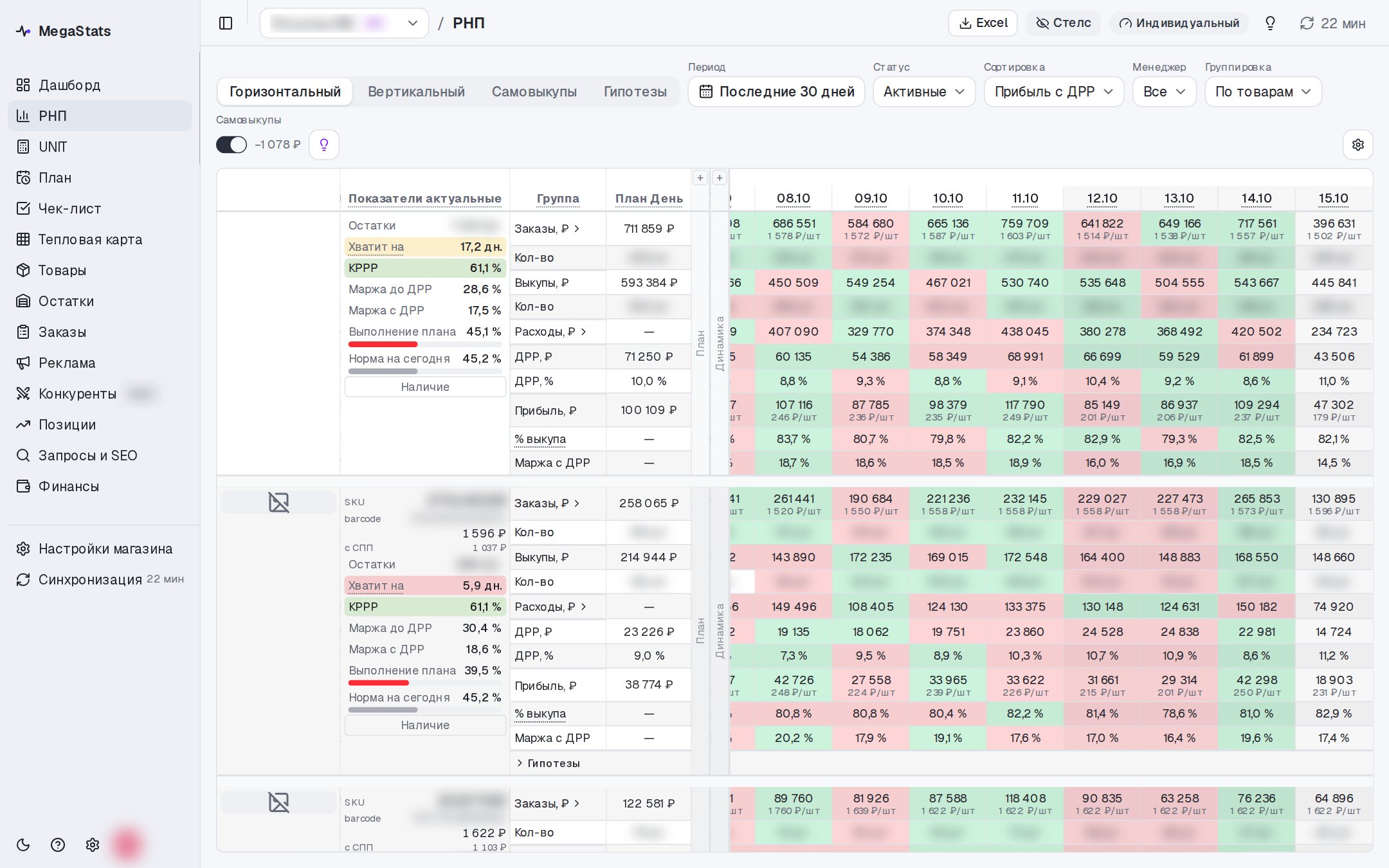Open Финансы section

tap(100, 486)
